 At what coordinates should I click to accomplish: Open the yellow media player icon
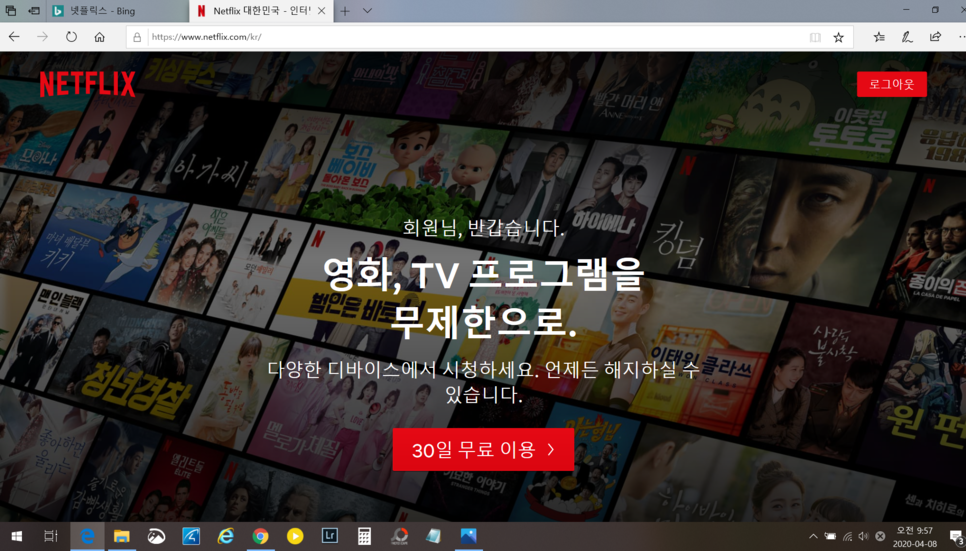click(x=295, y=536)
